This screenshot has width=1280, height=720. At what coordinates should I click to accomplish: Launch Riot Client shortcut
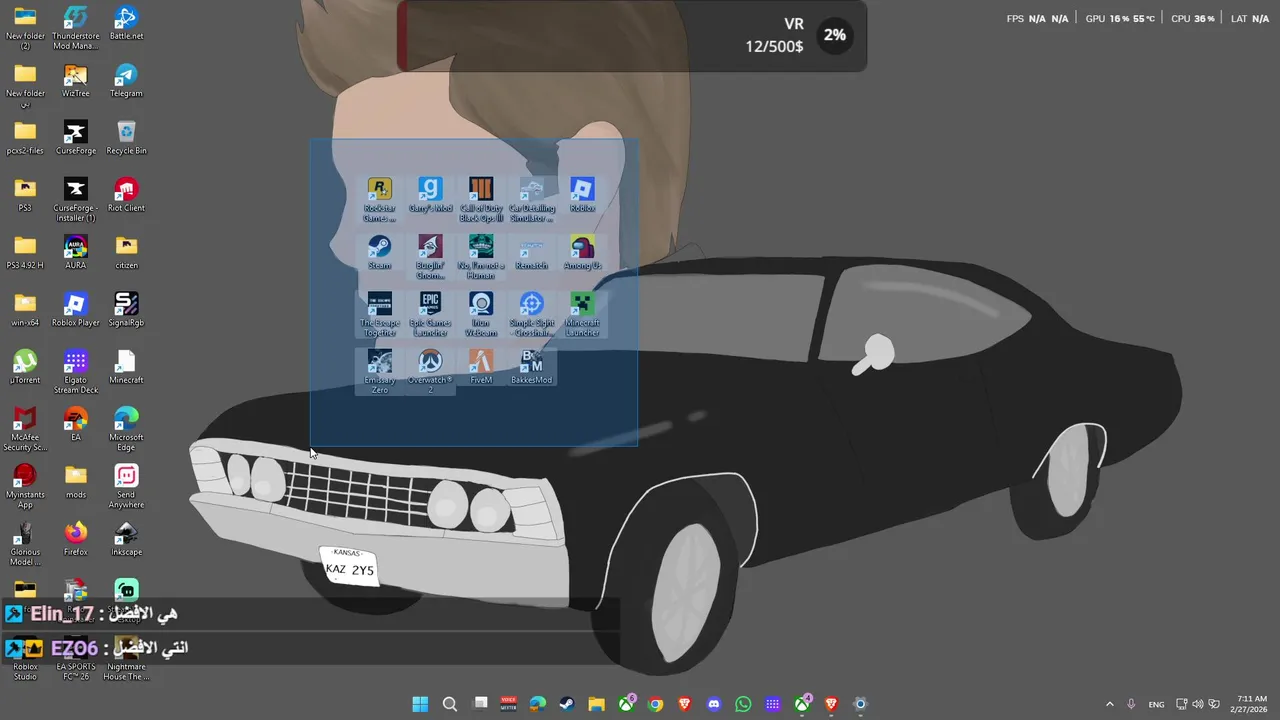[126, 195]
